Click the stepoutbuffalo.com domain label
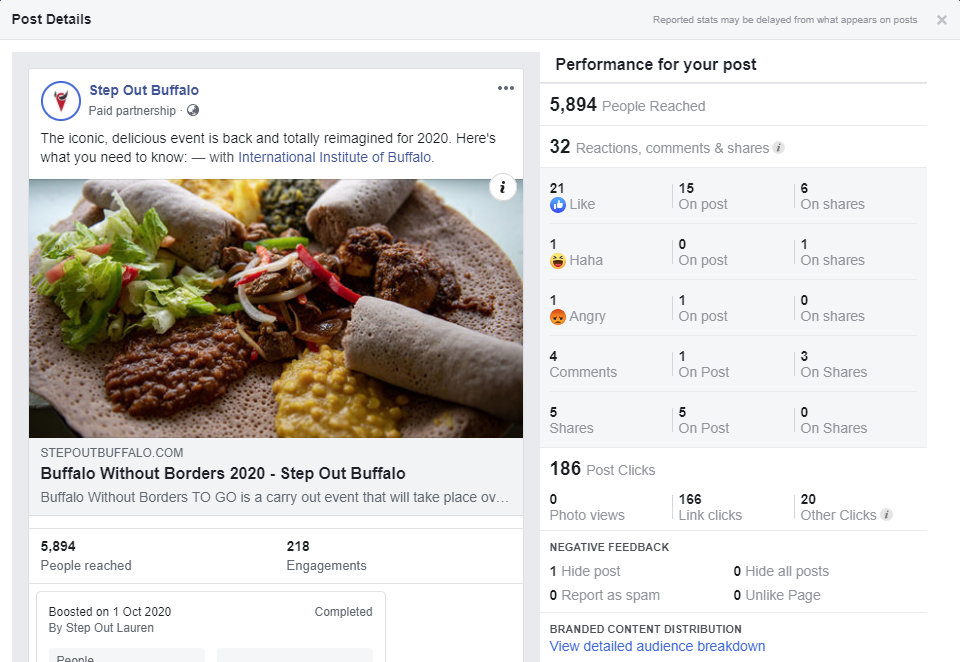Screen dimensions: 960x662 coord(112,453)
